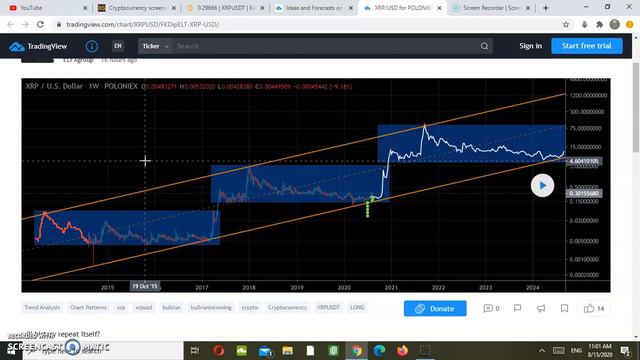
Task: Open the EN language selector
Action: (x=118, y=46)
